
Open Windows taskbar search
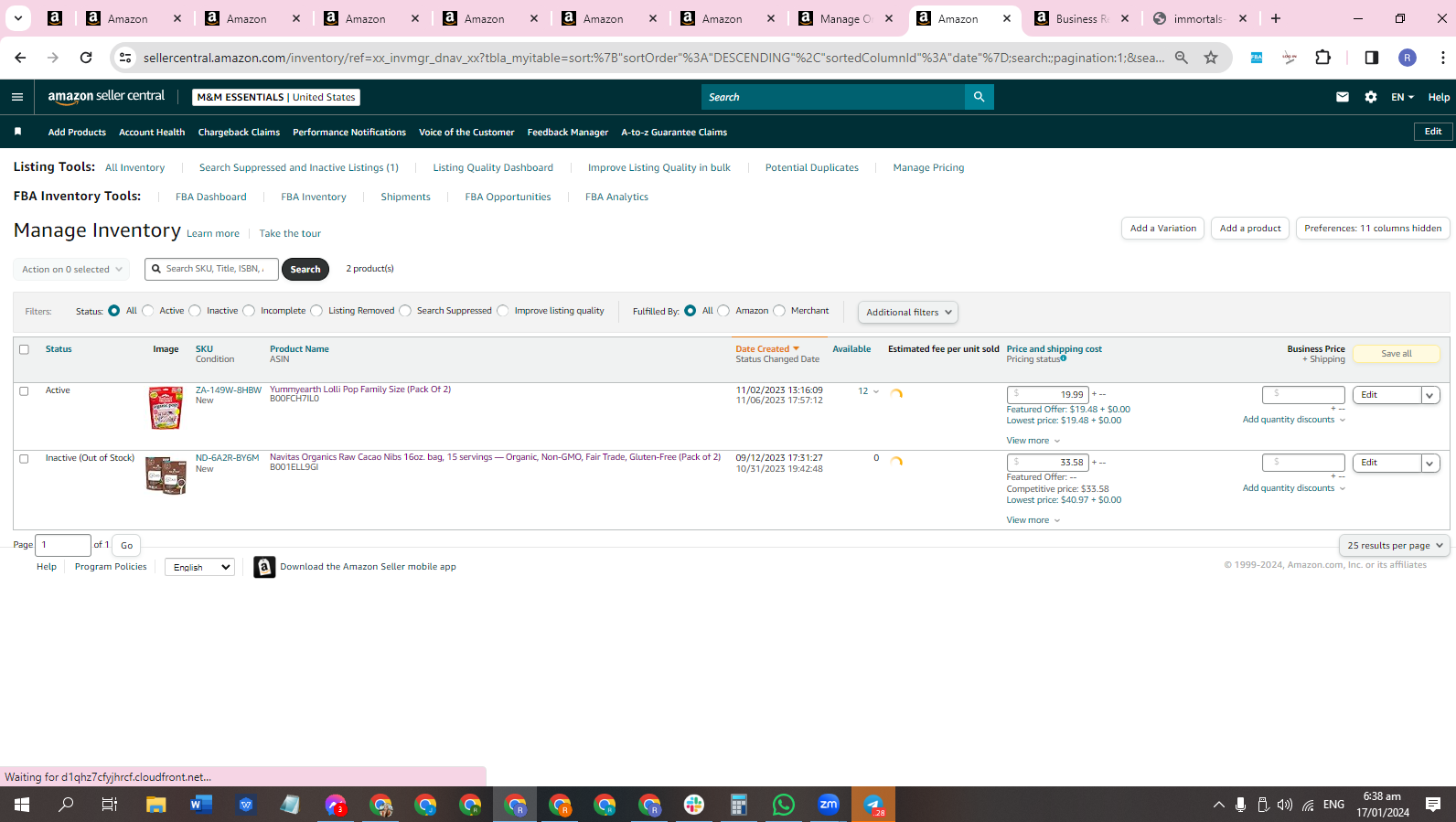click(x=66, y=805)
